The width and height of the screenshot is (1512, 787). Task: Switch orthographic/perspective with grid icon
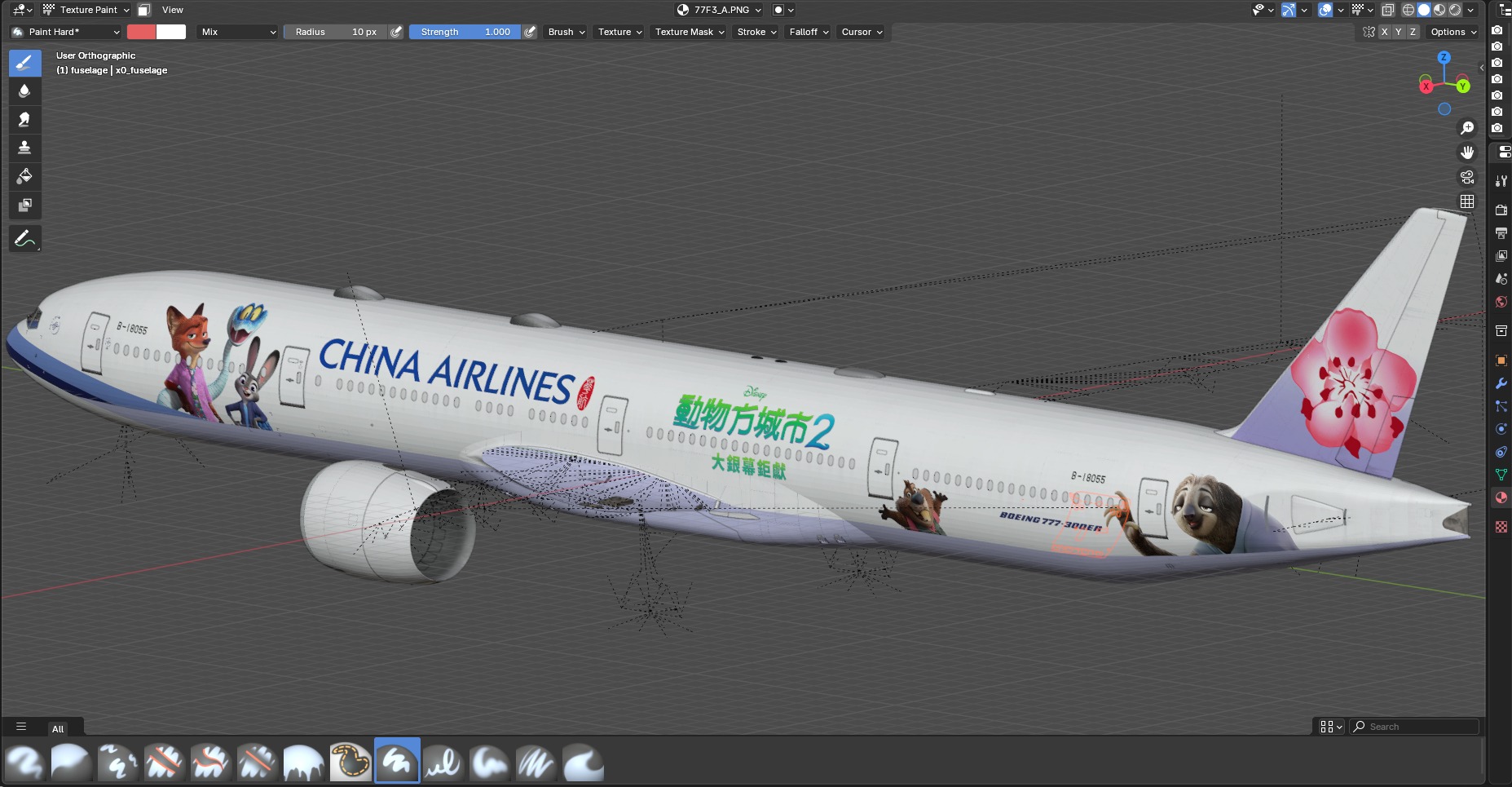point(1467,201)
